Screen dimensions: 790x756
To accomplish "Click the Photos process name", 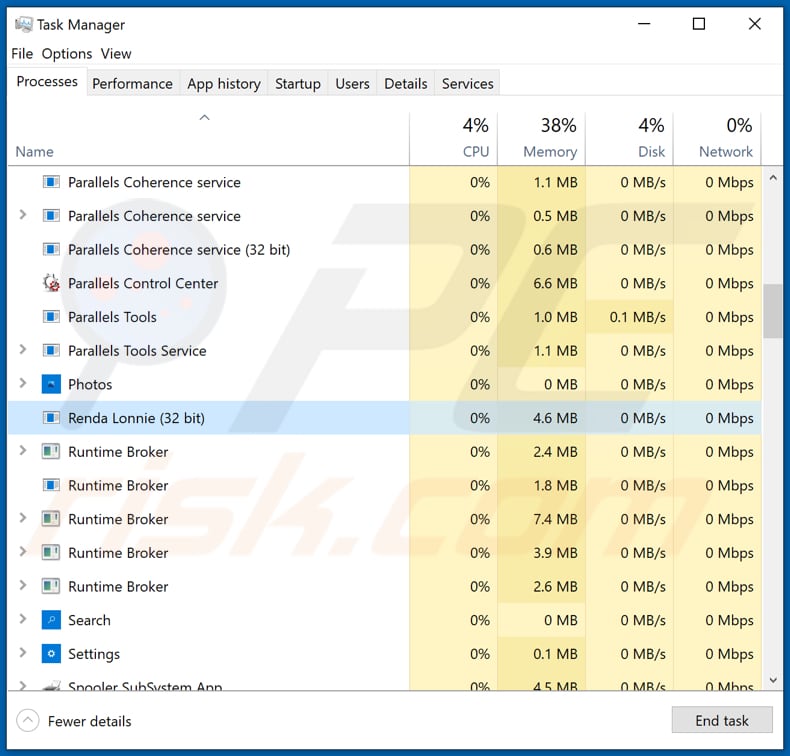I will (x=90, y=384).
